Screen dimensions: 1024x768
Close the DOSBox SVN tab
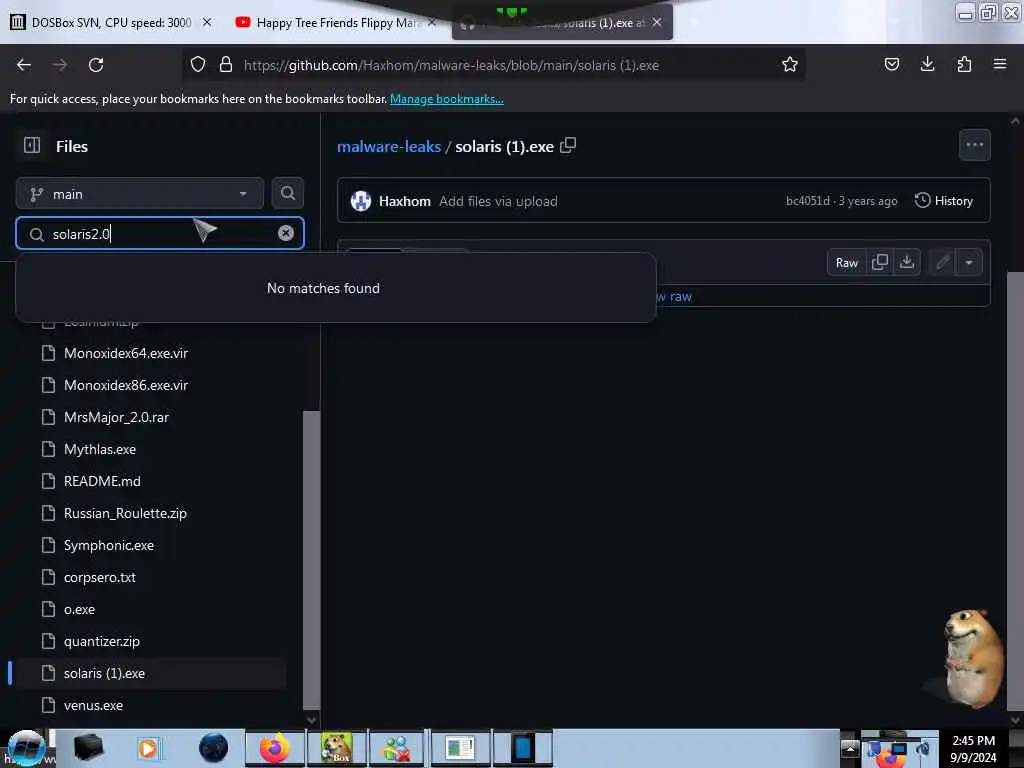[x=207, y=23]
